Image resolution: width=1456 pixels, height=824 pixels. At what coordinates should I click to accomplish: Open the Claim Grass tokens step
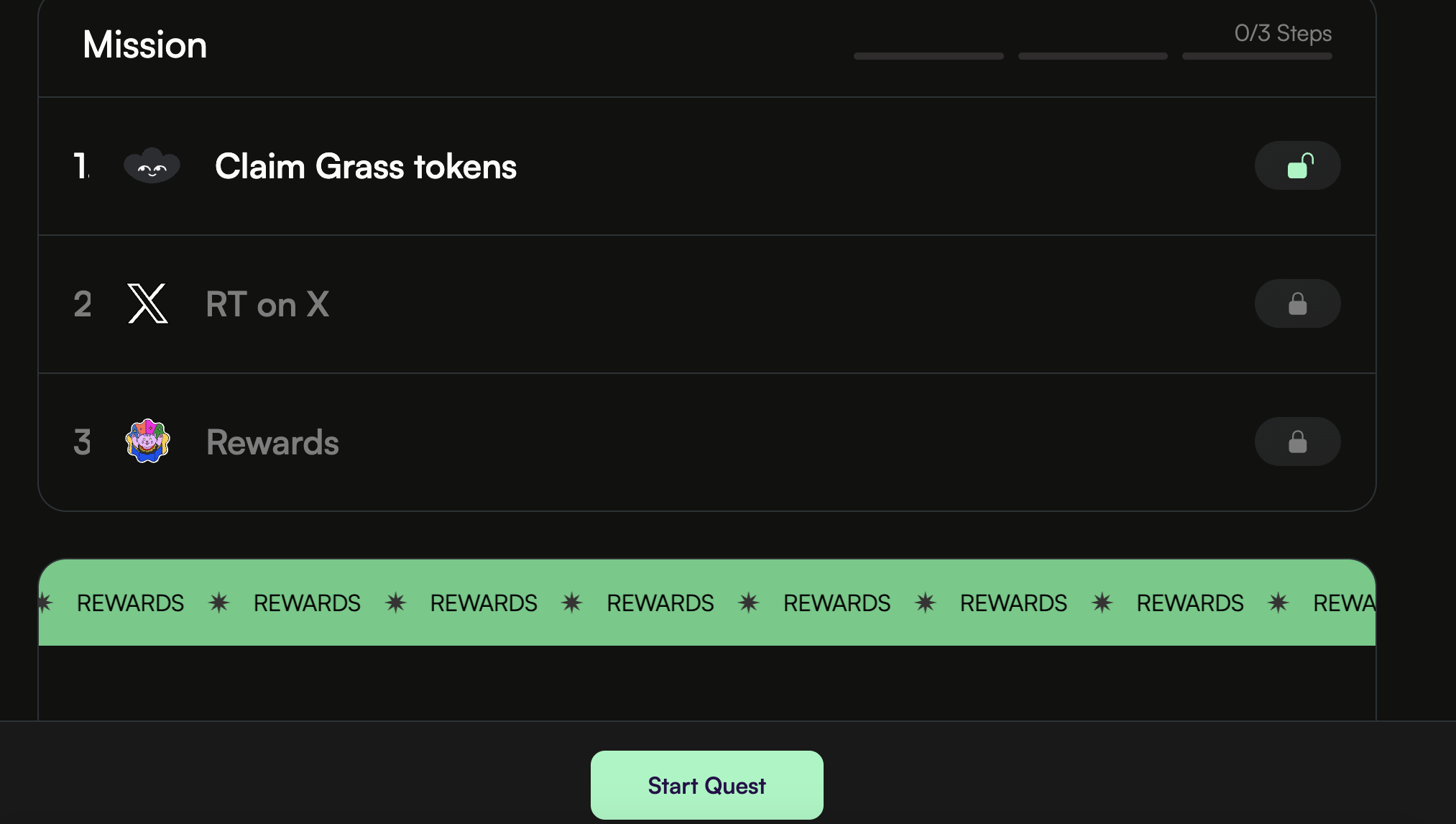[x=707, y=166]
